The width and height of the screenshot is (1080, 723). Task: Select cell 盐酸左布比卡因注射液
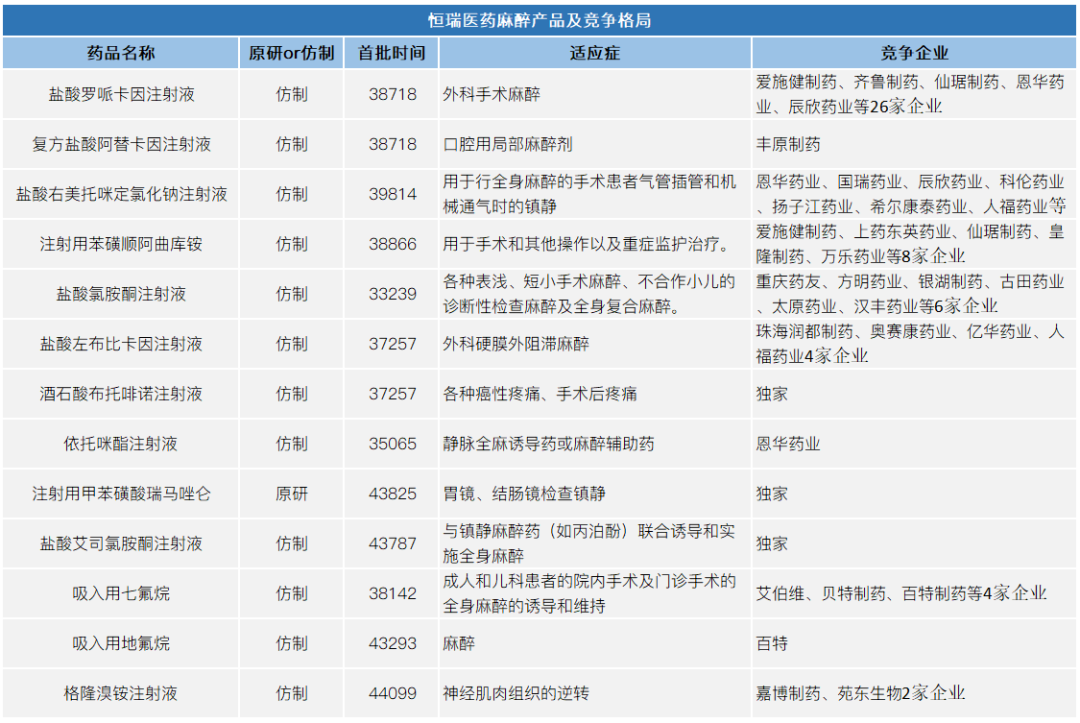[x=121, y=344]
